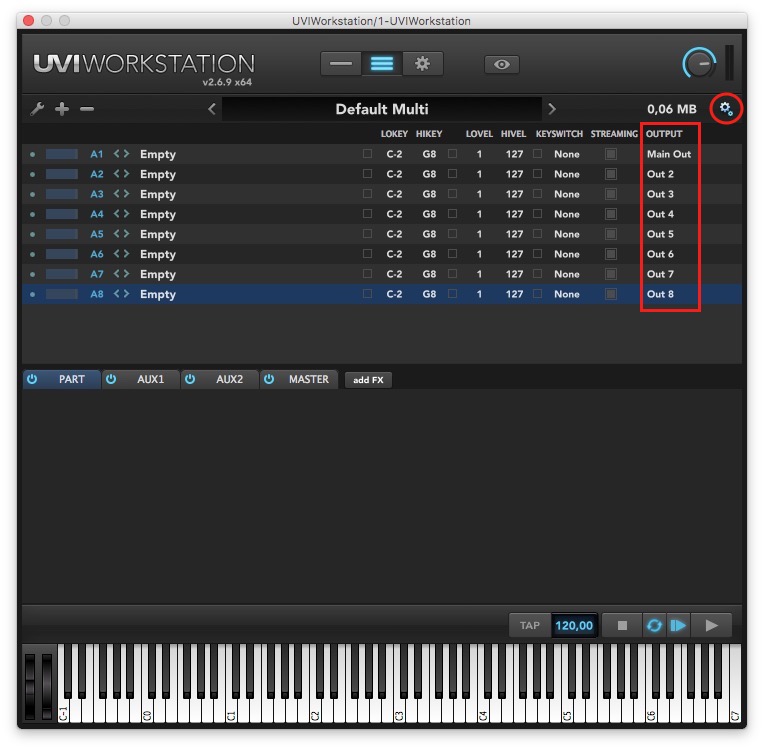The height and width of the screenshot is (750, 764).
Task: Open the wrench tools menu
Action: pos(37,109)
